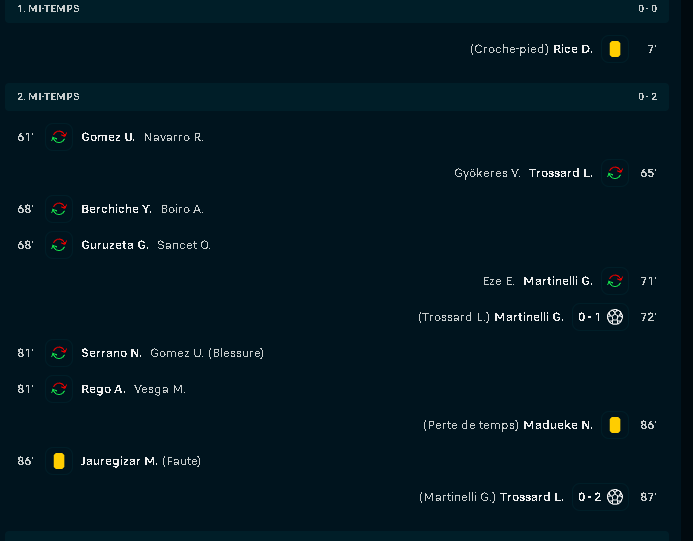
Task: Click the (Perte de temps) reason text
Action: pyautogui.click(x=471, y=425)
